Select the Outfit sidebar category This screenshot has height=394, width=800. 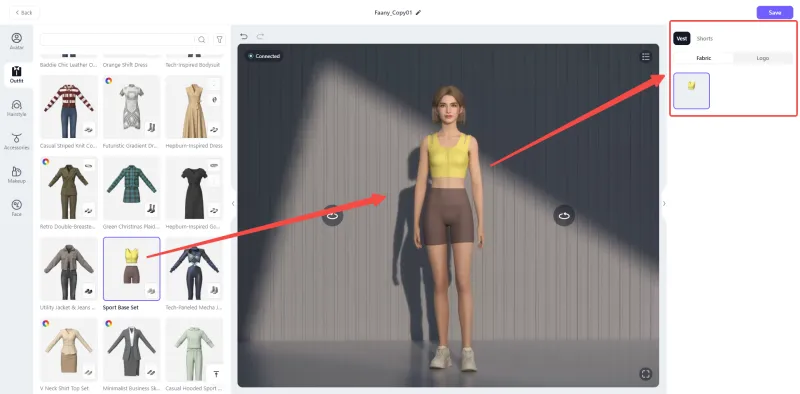point(16,75)
